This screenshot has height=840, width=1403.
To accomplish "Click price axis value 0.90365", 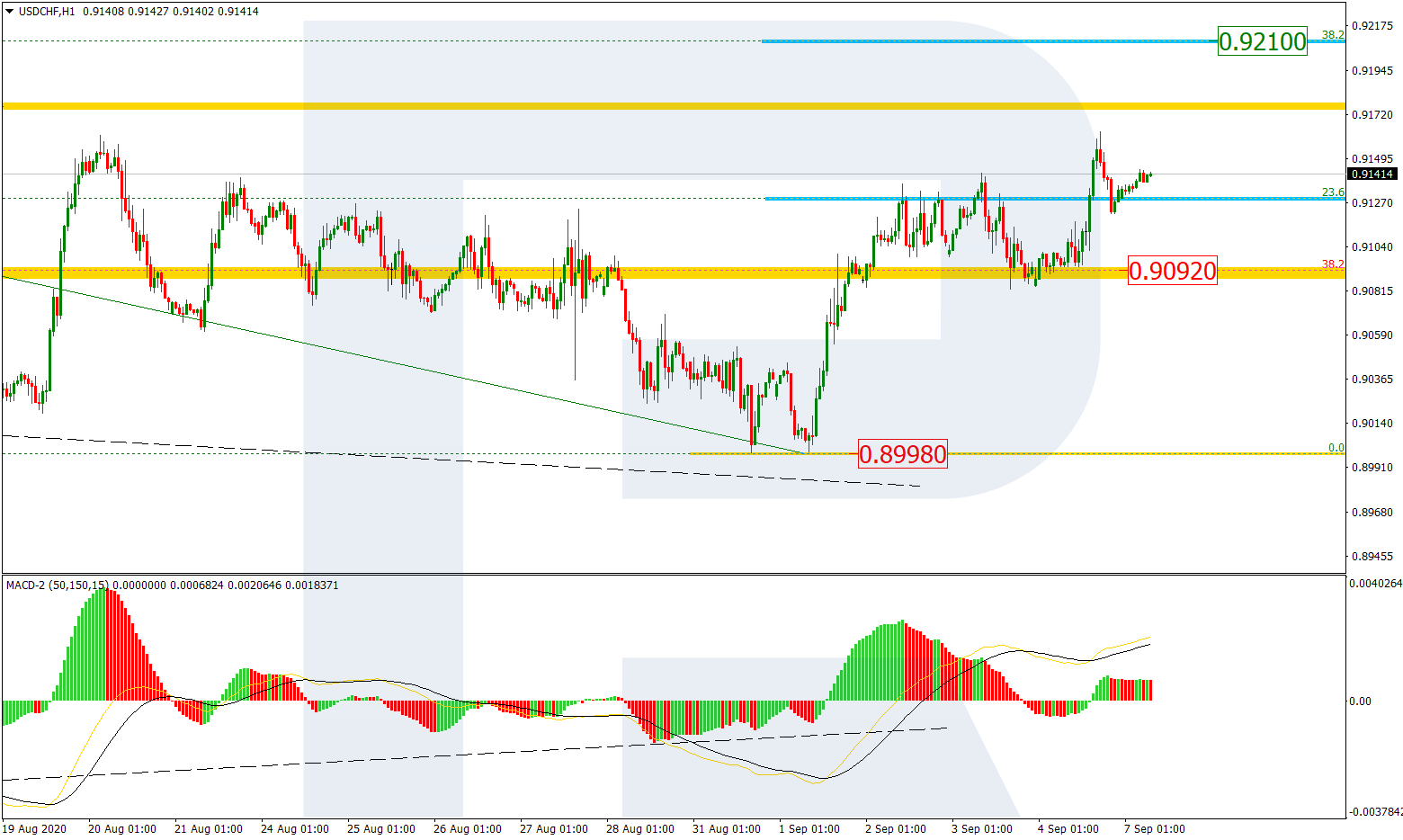I will [1372, 380].
